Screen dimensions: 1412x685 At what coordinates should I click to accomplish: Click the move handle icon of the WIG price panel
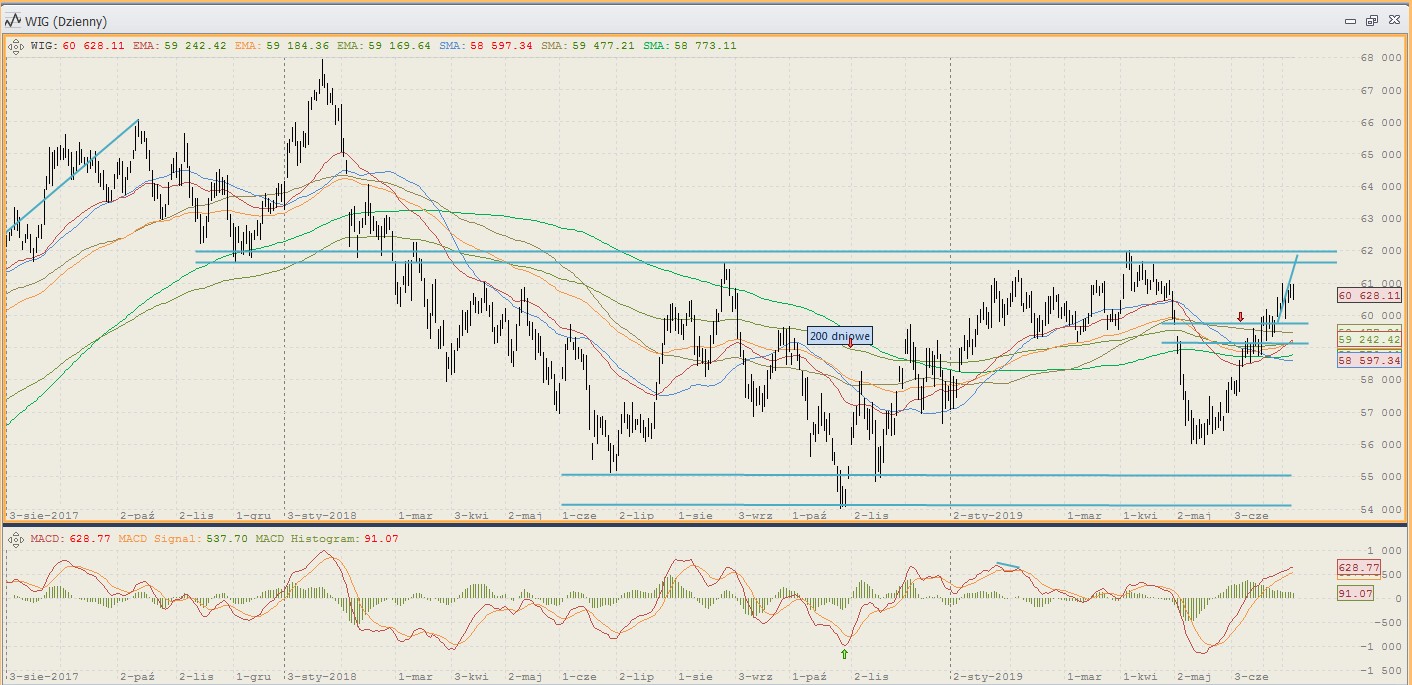point(15,45)
